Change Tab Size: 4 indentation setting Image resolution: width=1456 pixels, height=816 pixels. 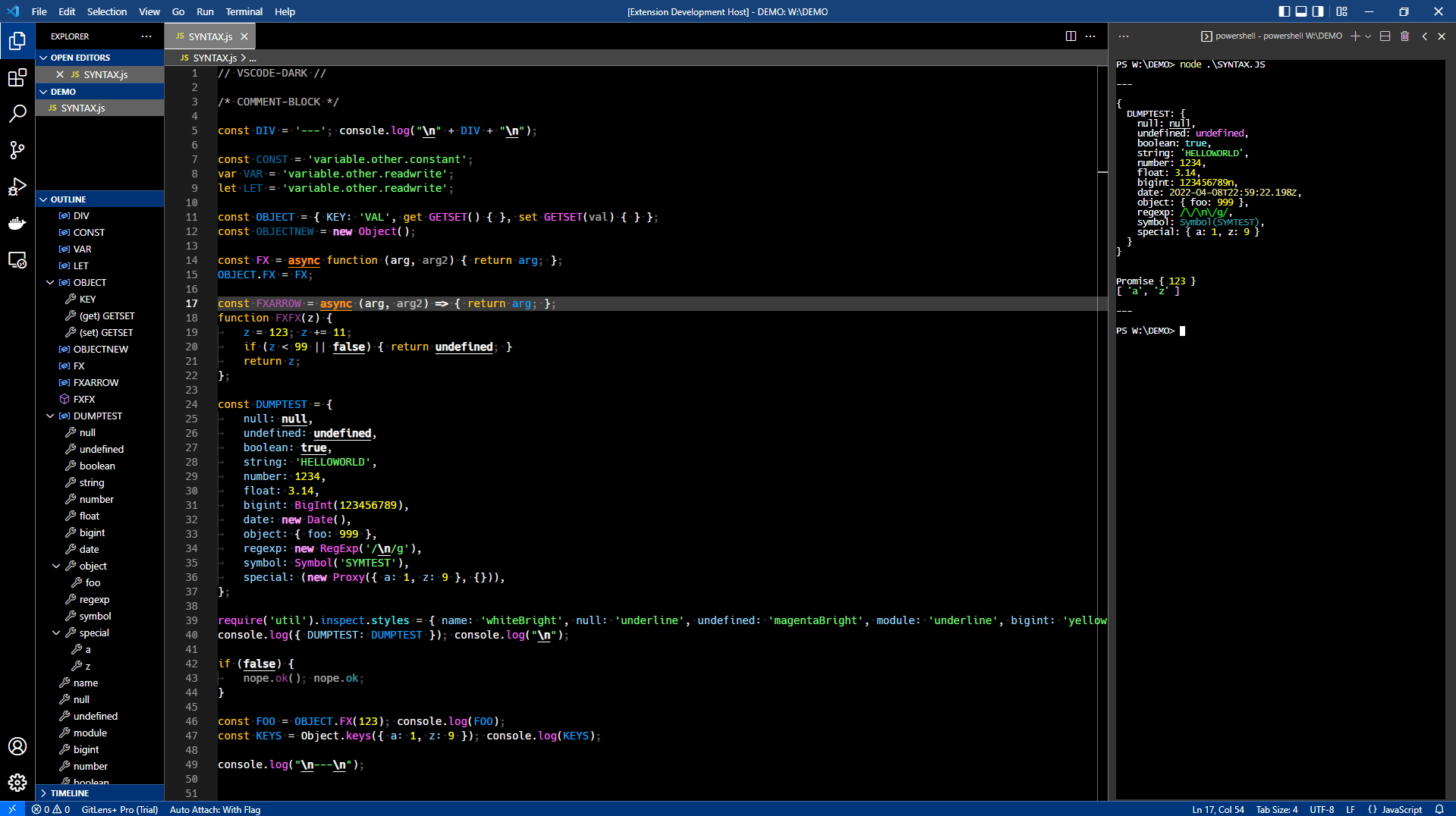point(1277,809)
